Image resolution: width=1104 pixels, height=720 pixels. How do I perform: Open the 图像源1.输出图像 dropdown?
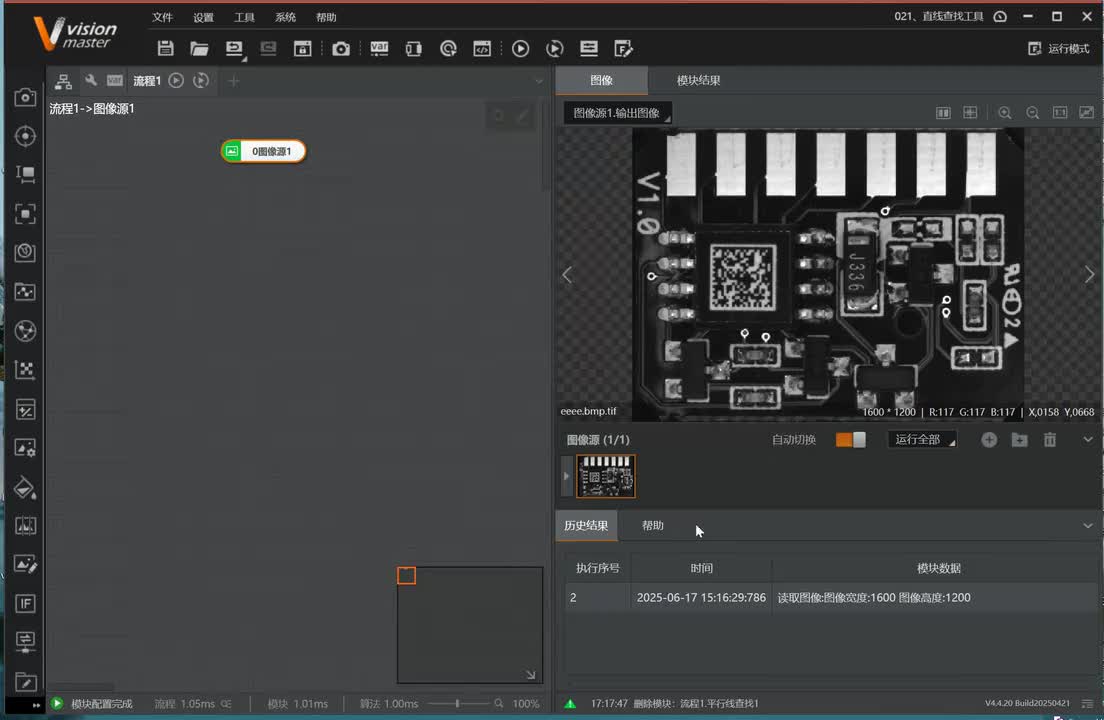click(x=617, y=113)
